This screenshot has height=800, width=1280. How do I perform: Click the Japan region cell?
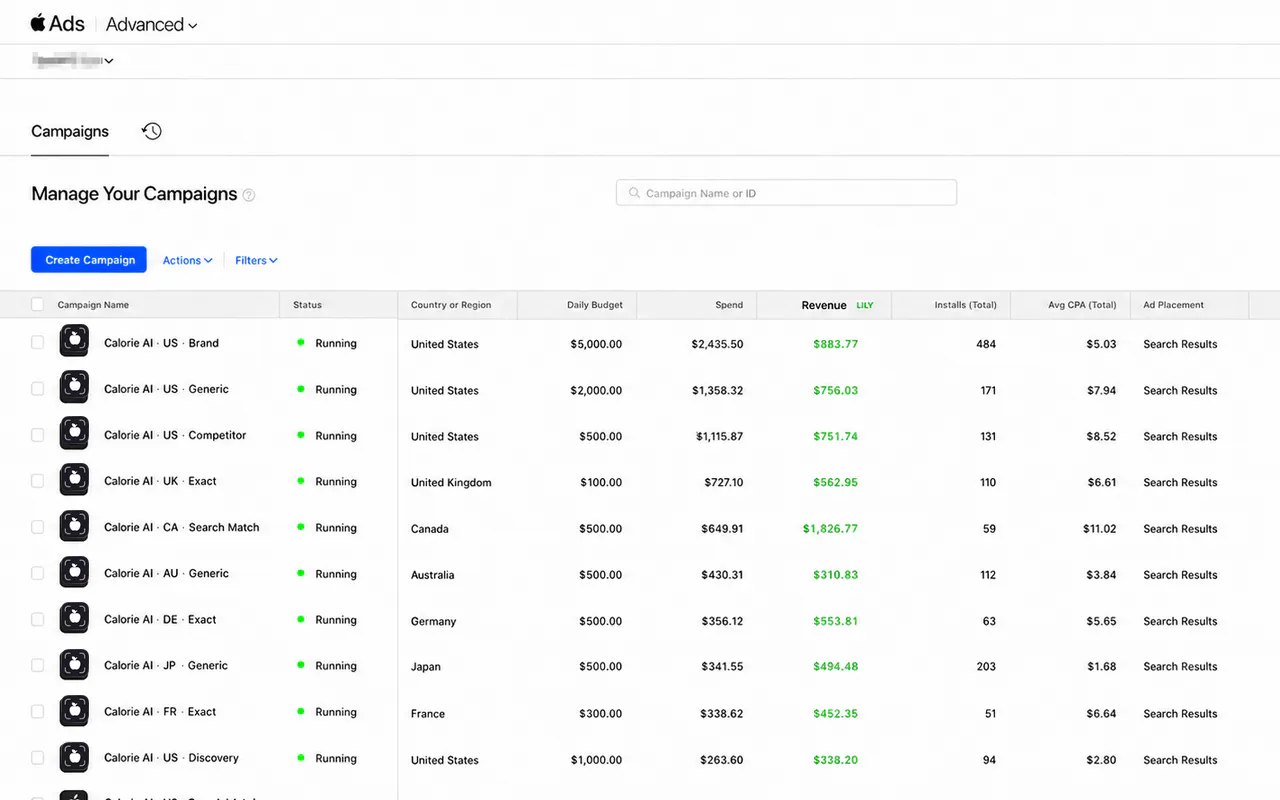click(426, 667)
